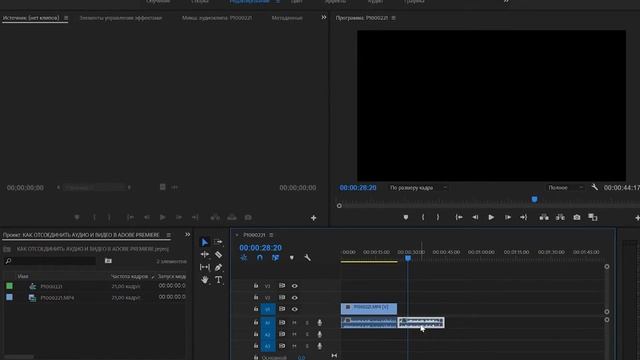This screenshot has height=360, width=640.
Task: Hide track V3 with eye icon
Action: [x=294, y=286]
